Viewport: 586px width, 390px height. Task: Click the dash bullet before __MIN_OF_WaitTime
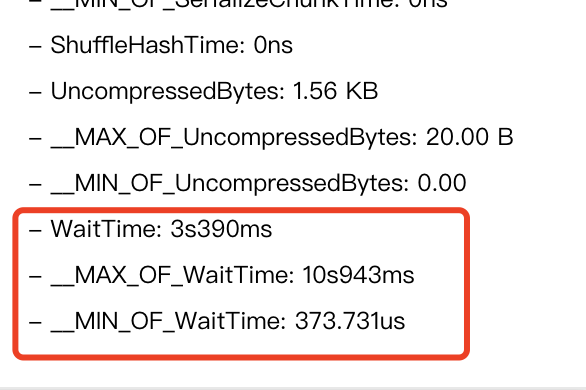tap(35, 322)
